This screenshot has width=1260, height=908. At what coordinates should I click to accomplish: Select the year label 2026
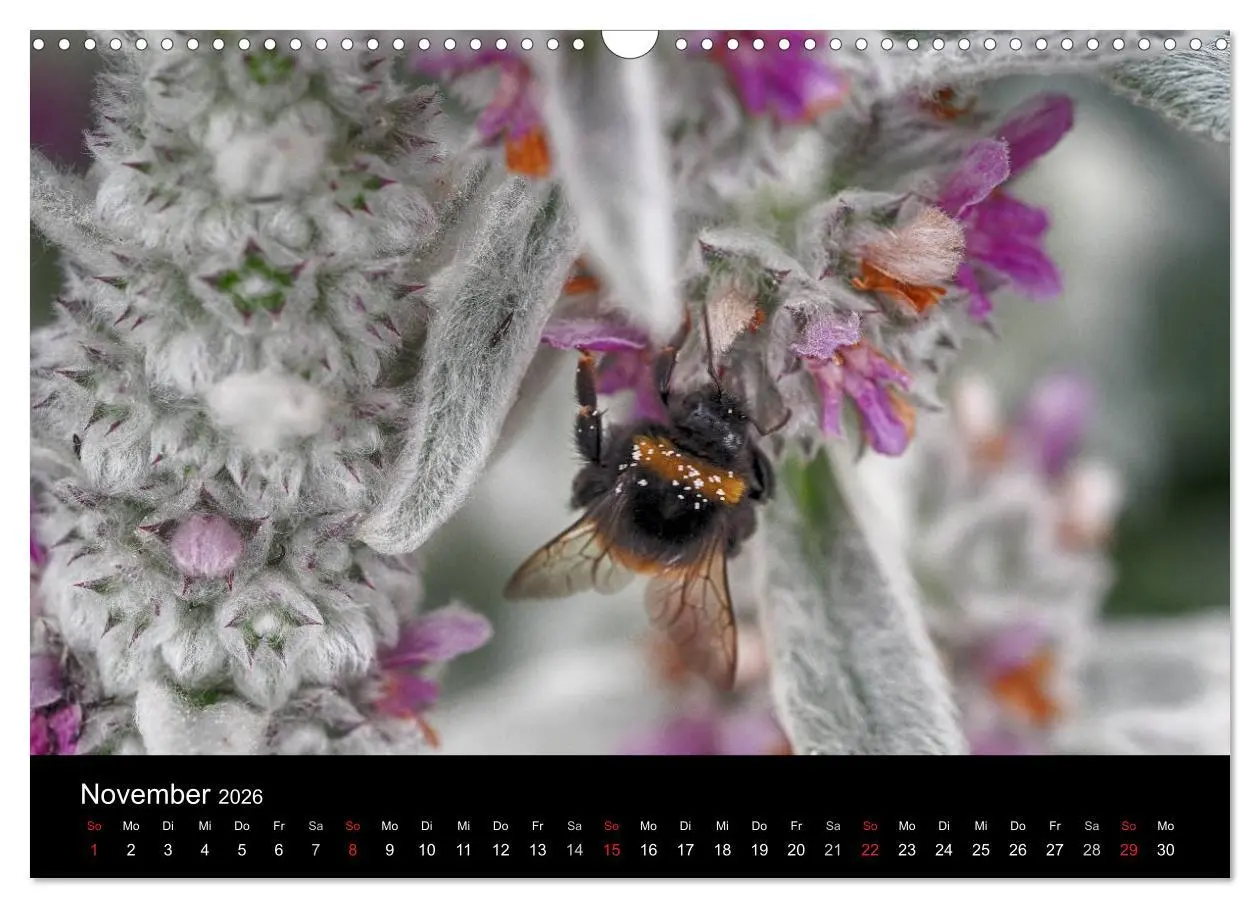[241, 797]
